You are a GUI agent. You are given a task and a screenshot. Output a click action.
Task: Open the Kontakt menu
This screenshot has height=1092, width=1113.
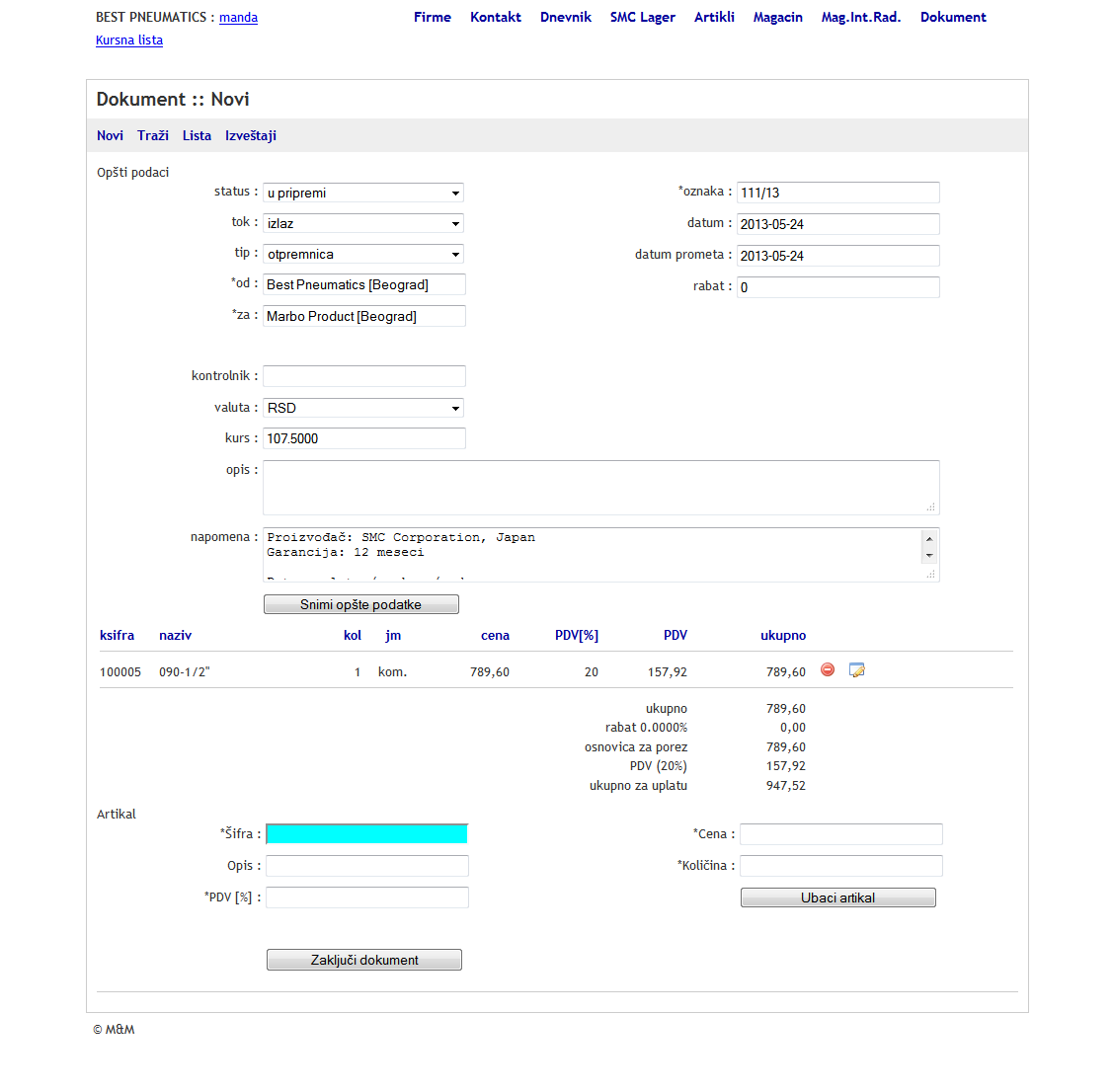point(496,17)
